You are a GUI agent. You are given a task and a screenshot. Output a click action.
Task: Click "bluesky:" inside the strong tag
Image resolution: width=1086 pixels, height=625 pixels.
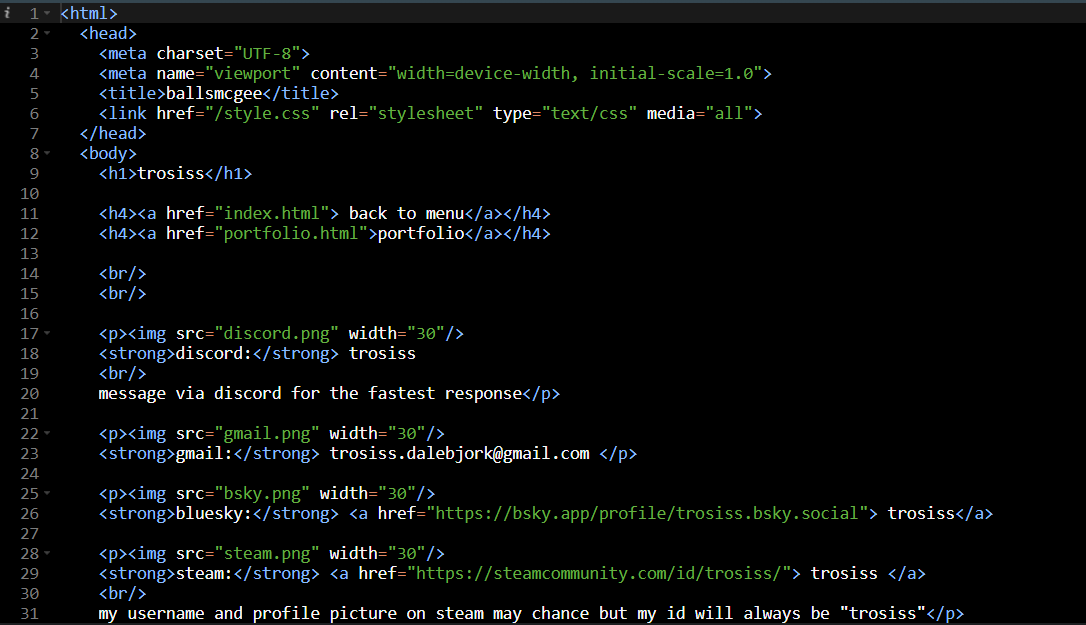click(214, 513)
